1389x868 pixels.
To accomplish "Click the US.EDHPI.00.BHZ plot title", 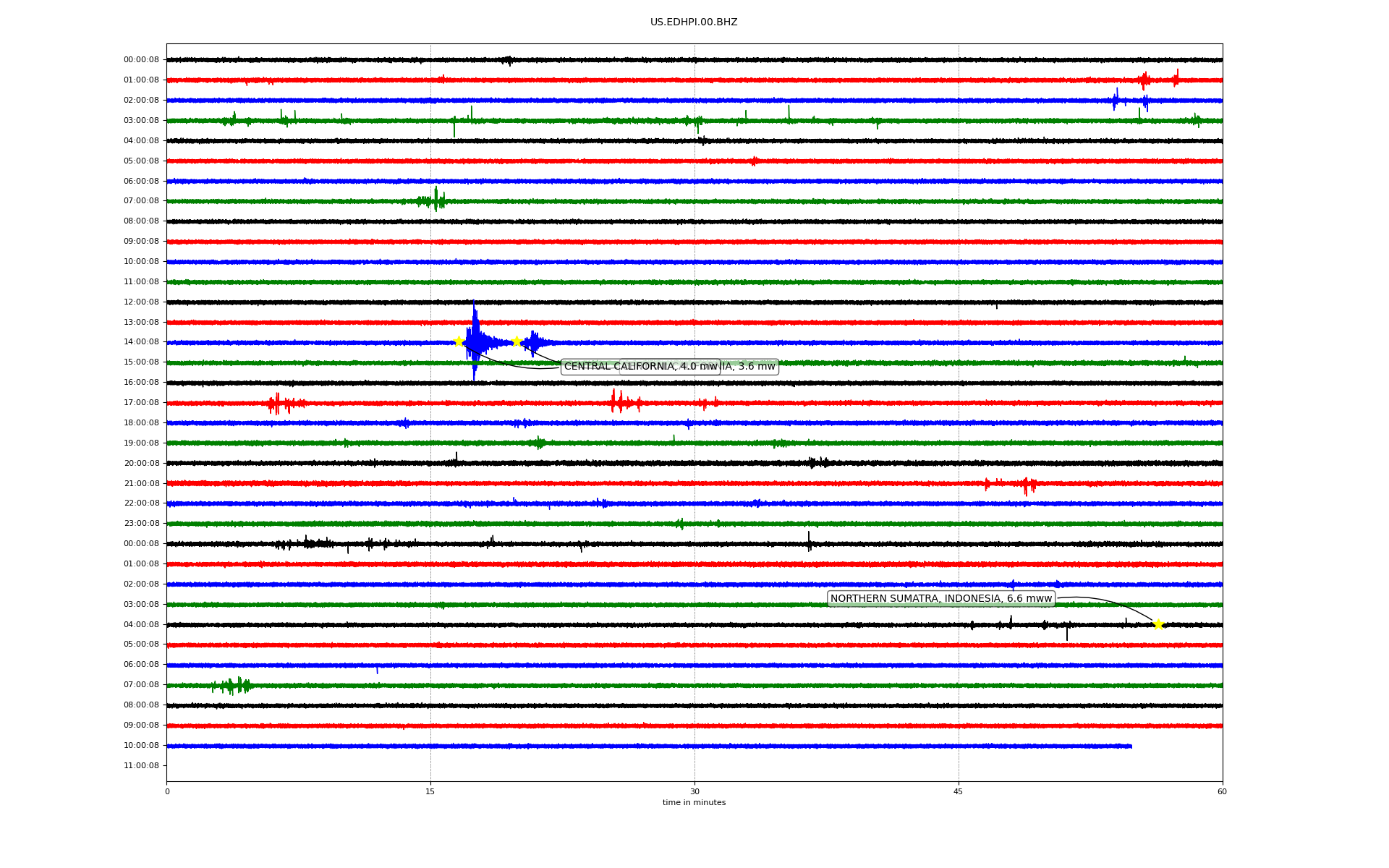I will [694, 22].
